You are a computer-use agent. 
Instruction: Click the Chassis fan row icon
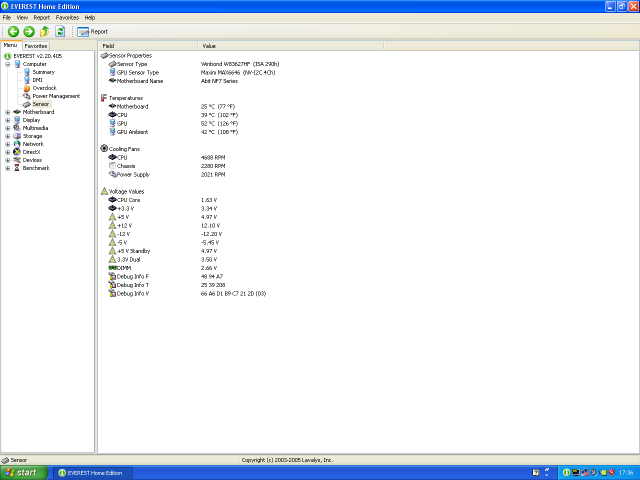point(112,166)
